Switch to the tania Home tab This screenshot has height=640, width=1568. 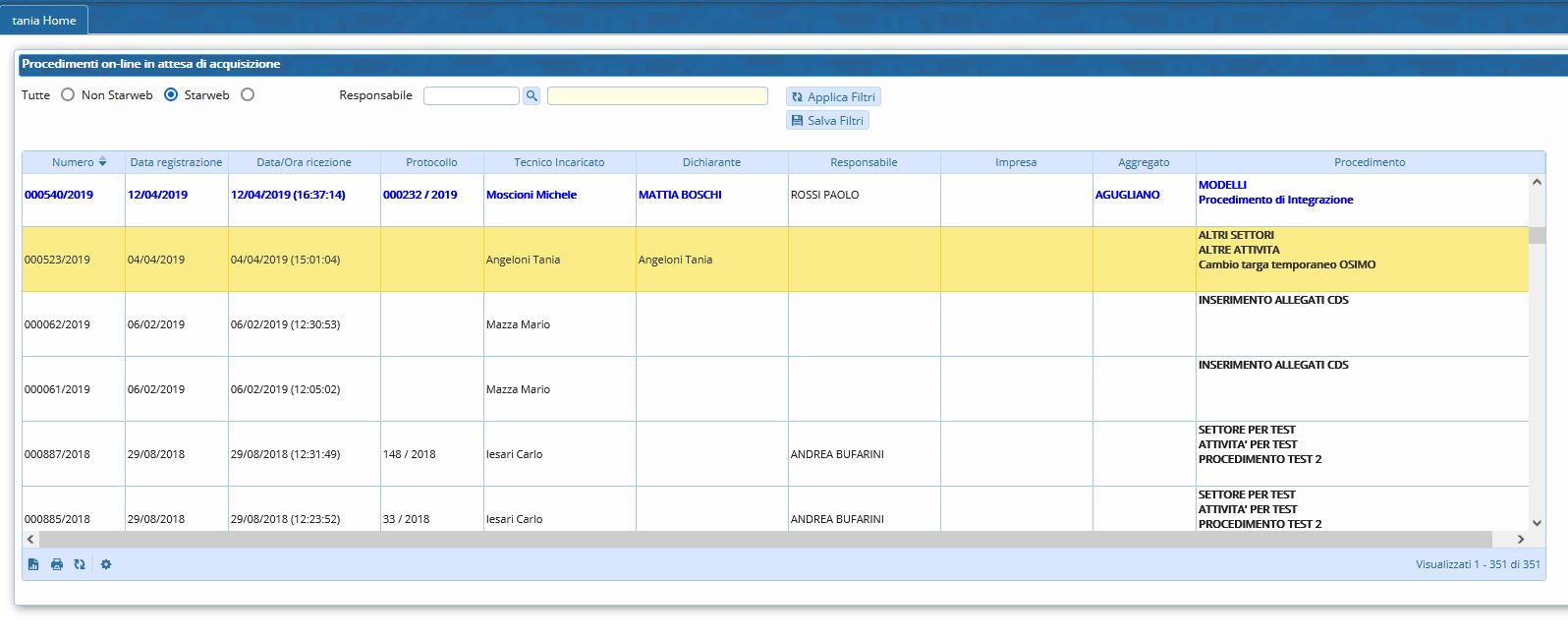(x=44, y=21)
